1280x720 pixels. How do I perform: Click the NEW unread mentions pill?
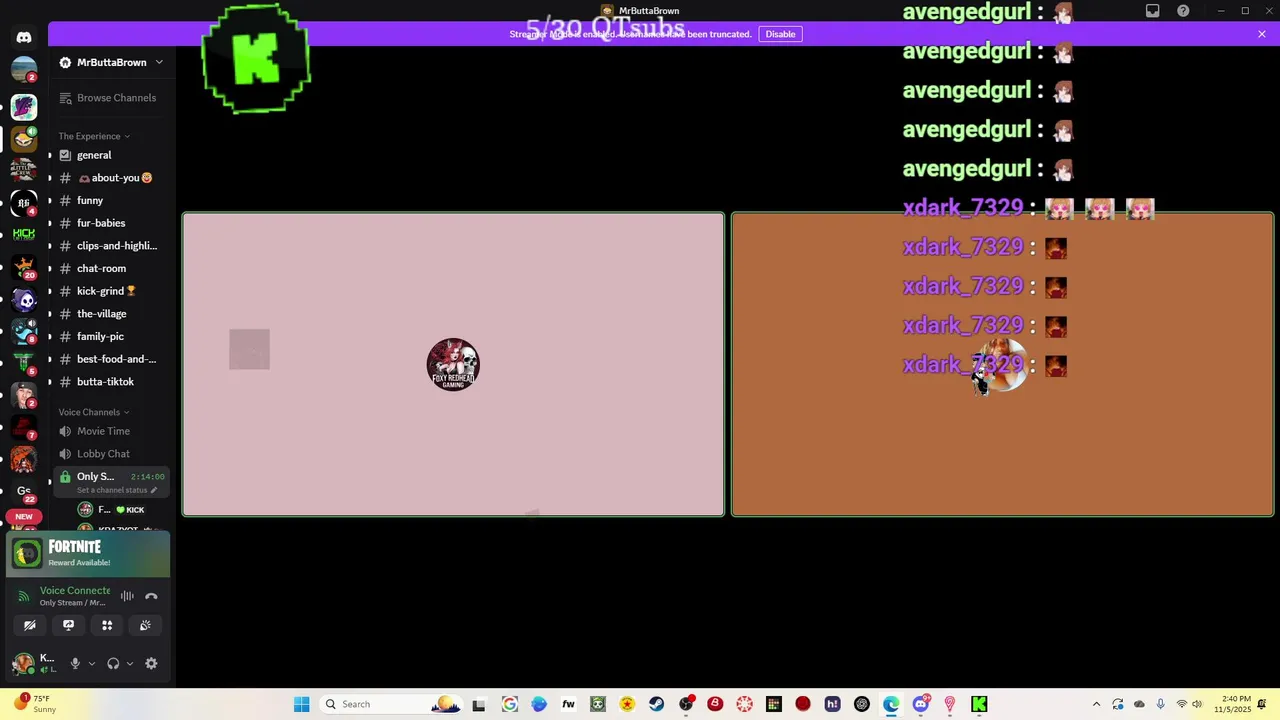tap(24, 517)
